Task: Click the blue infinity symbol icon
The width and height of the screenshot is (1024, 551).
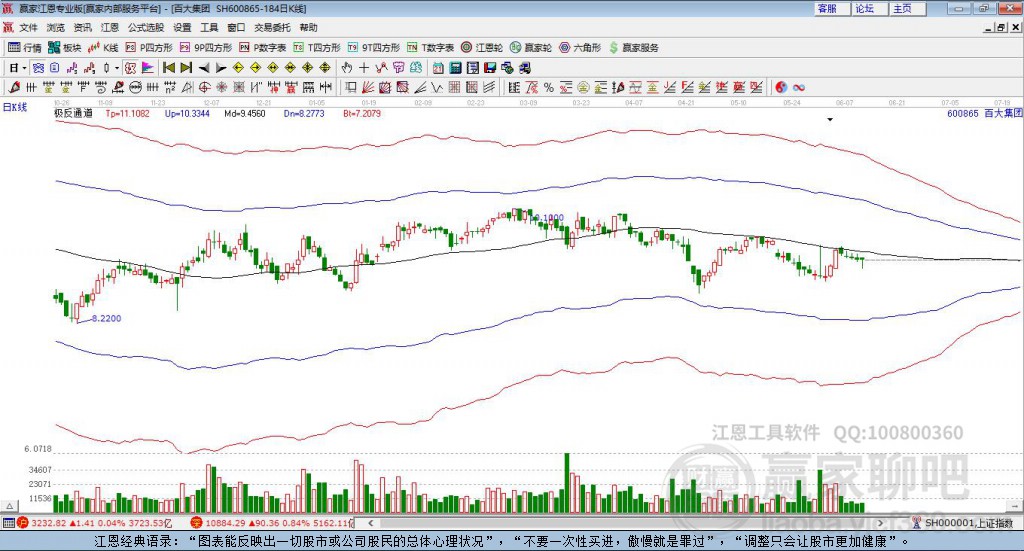Action: tap(799, 87)
